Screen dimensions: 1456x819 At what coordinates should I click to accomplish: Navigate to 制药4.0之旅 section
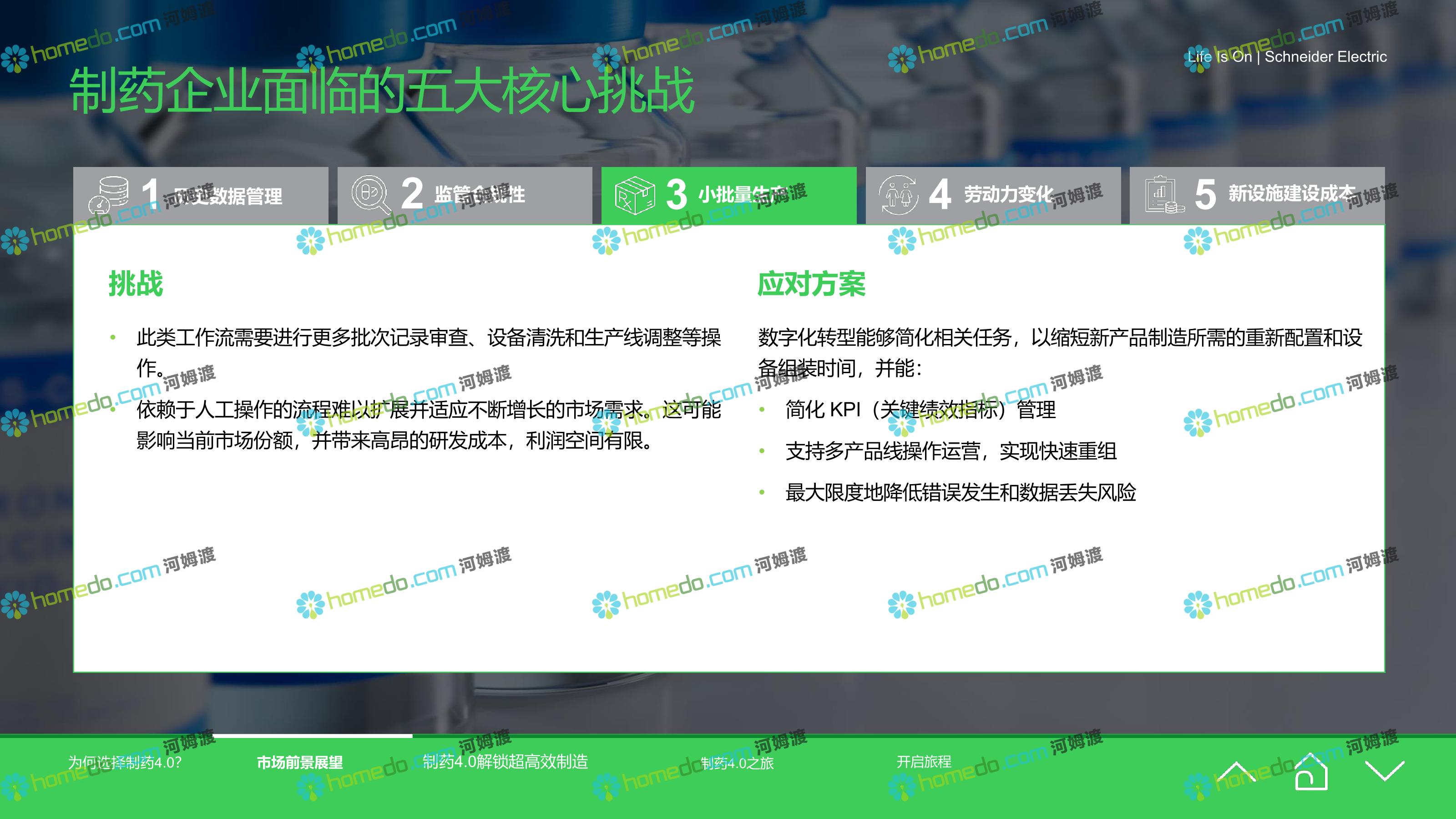[x=737, y=763]
